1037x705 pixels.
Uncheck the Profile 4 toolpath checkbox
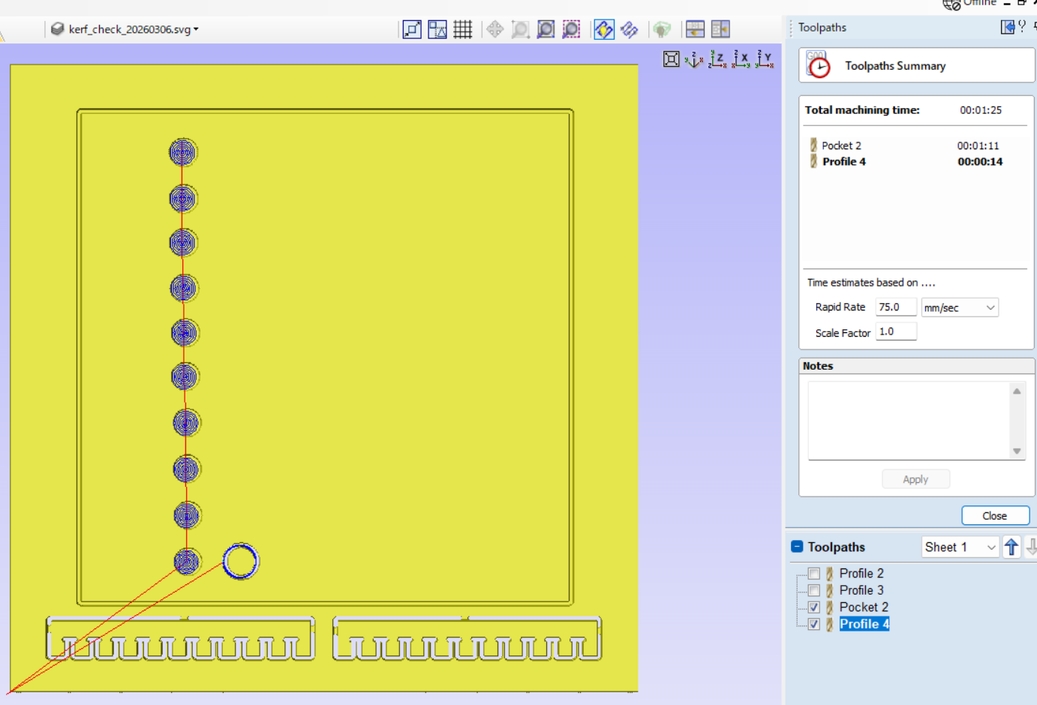click(x=814, y=624)
